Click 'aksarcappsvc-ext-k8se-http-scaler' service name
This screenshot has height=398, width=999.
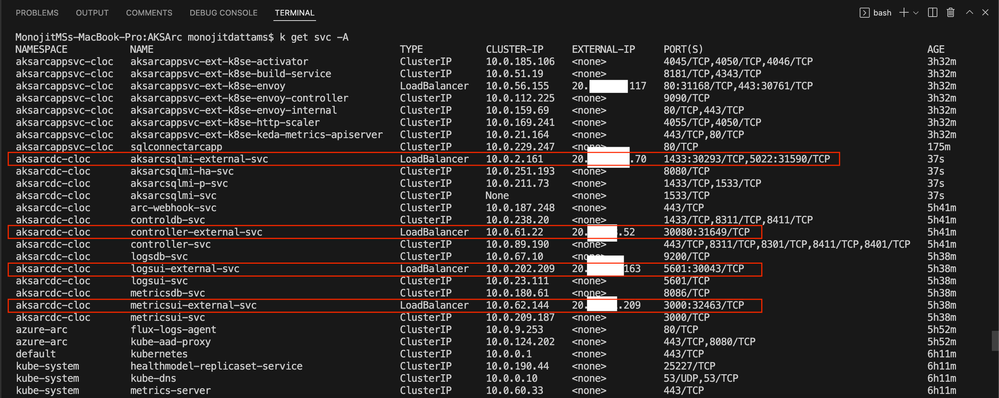(x=225, y=122)
